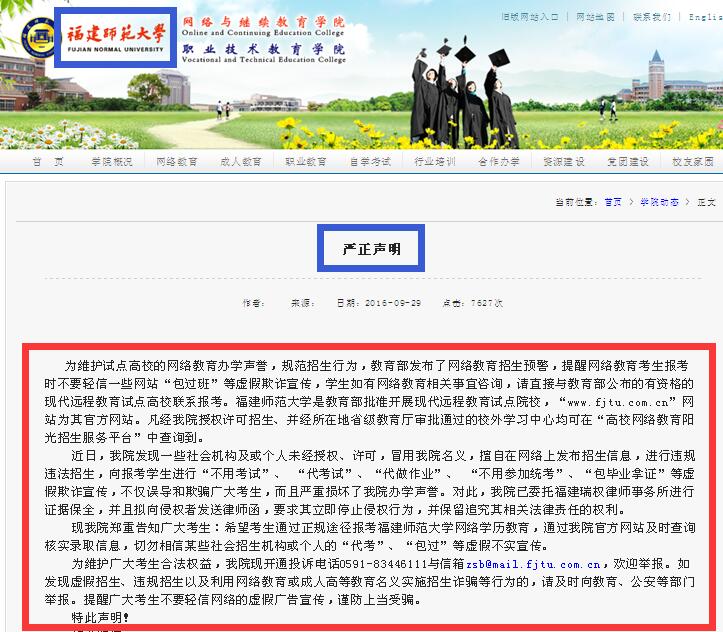Go to the 合作办学 section
This screenshot has height=632, width=723.
pyautogui.click(x=498, y=162)
